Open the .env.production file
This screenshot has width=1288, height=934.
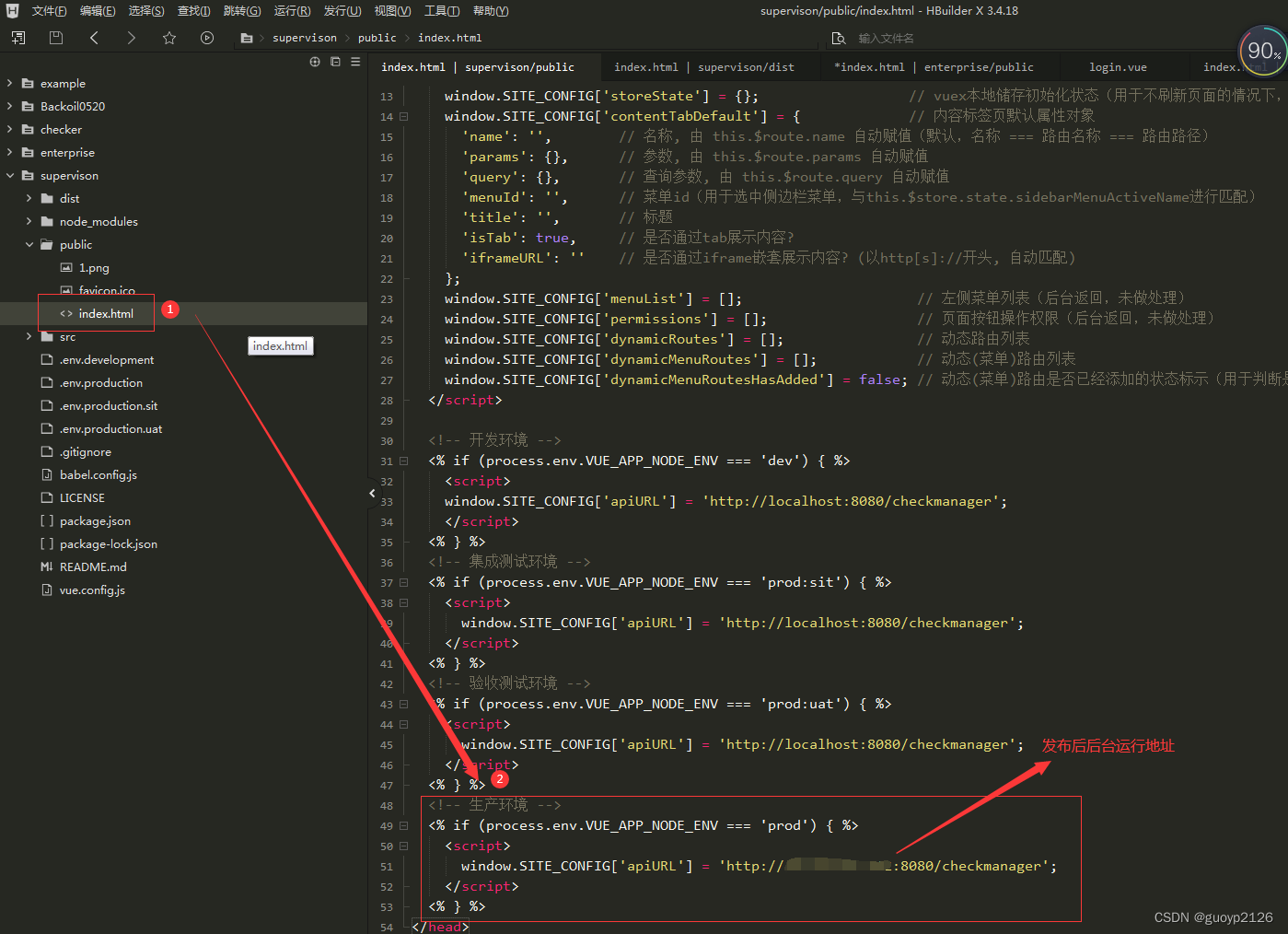101,382
